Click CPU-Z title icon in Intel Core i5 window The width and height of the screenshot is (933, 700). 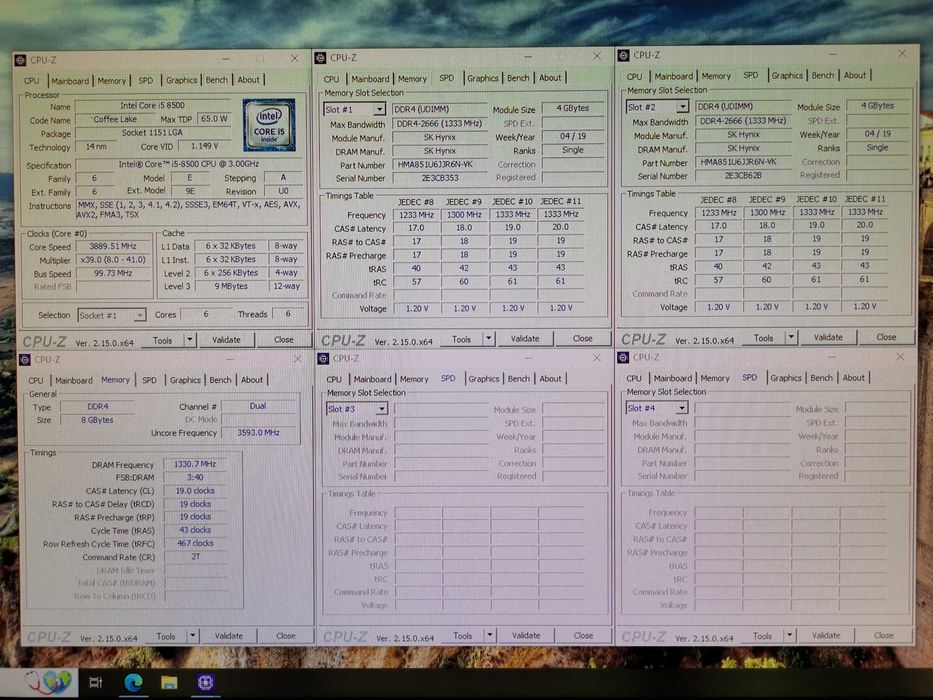[20, 60]
